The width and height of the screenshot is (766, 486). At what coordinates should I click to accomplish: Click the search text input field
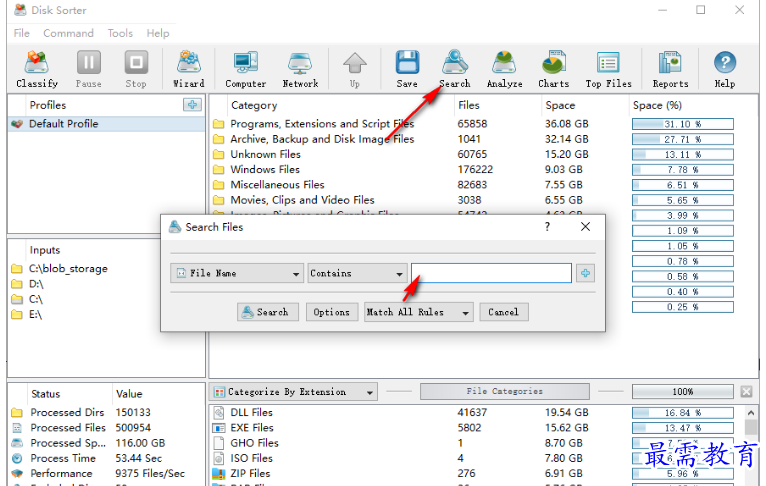[x=491, y=273]
